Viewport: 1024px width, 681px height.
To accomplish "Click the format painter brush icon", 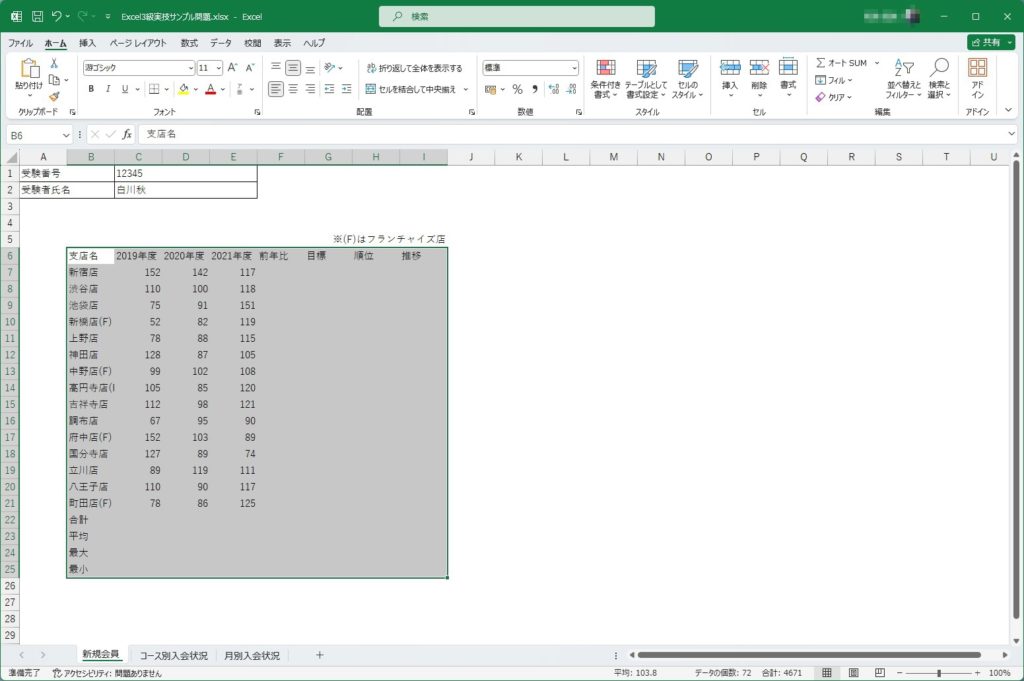I will point(54,97).
